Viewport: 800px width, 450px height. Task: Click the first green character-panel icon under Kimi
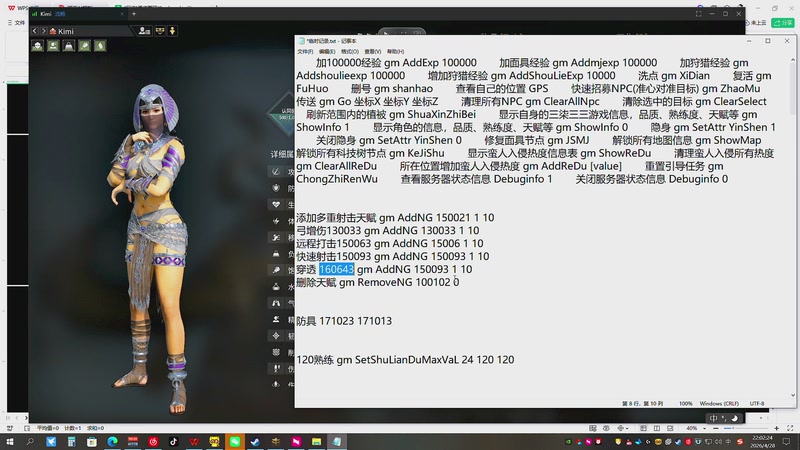click(37, 46)
